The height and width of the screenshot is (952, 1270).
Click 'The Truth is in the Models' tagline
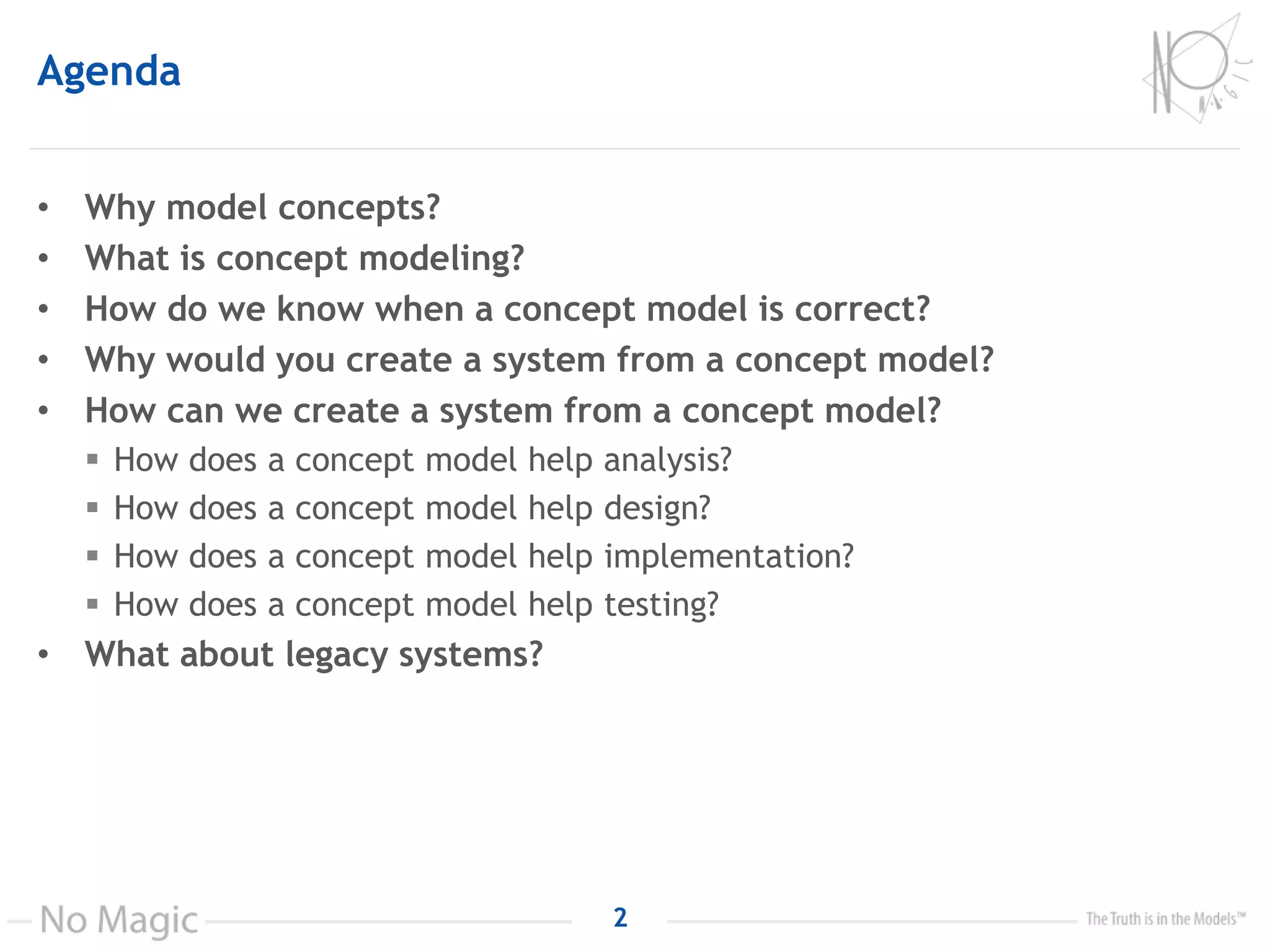pos(1165,919)
